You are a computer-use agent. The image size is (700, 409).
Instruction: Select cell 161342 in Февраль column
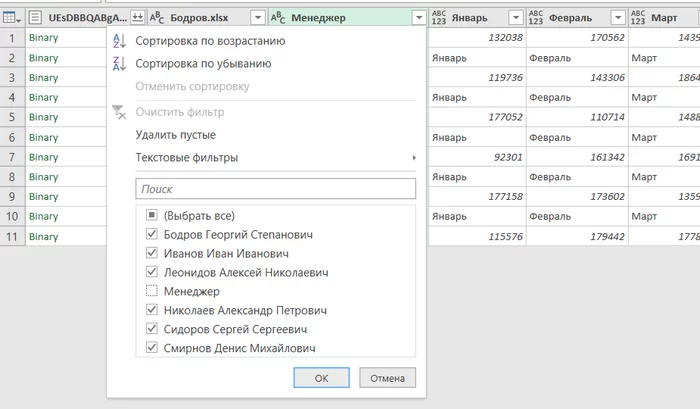(x=577, y=157)
